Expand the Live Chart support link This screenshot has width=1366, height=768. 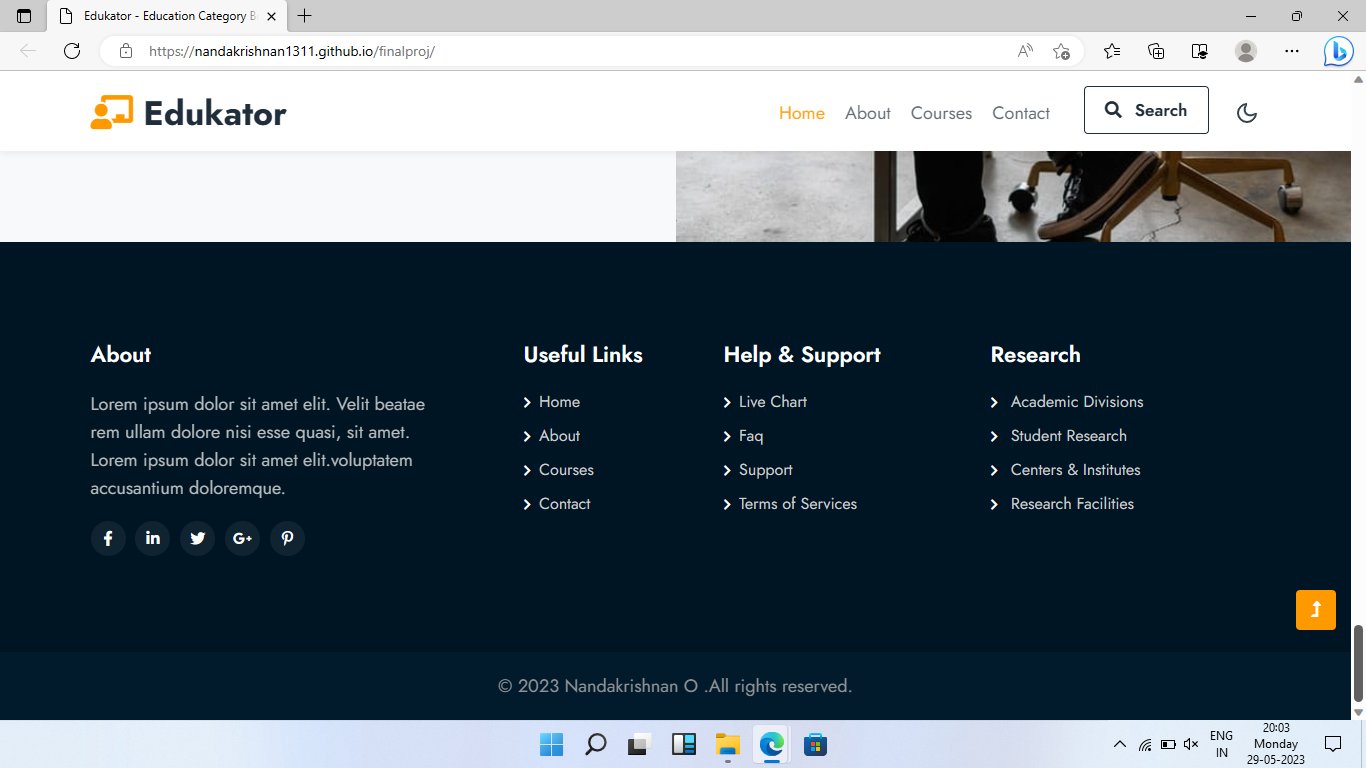coord(771,402)
